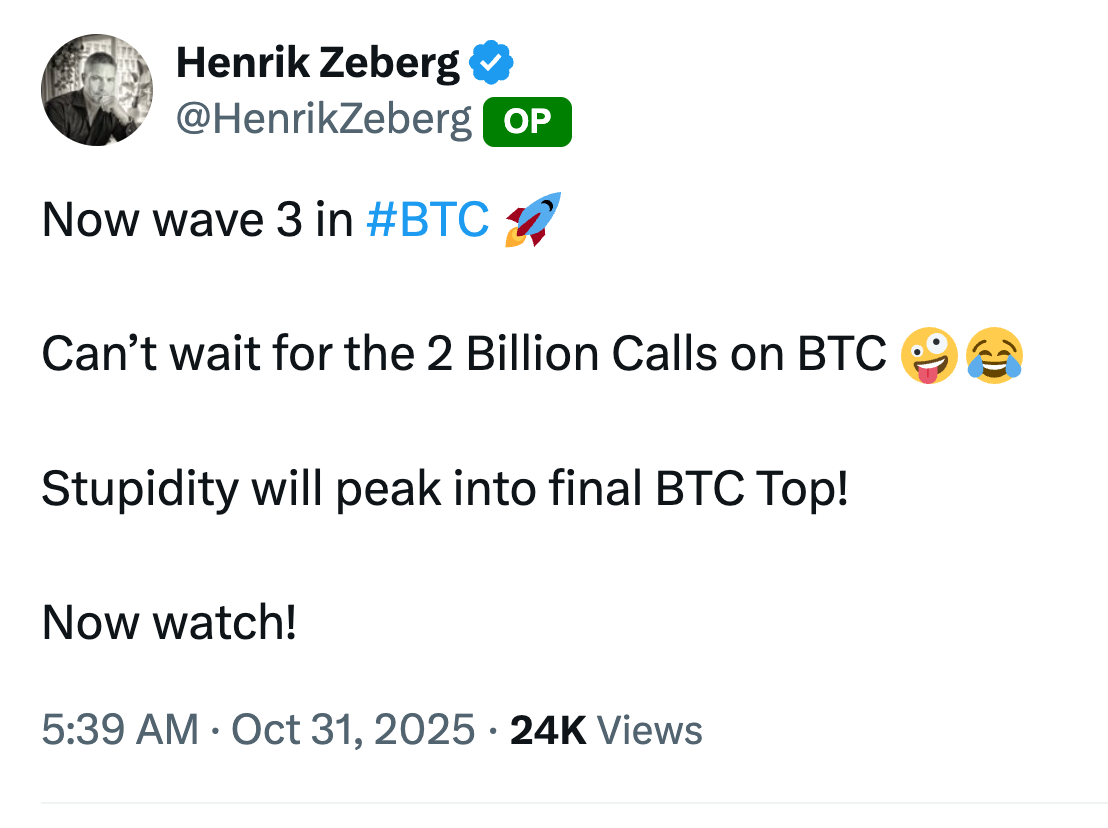Open the @HenrikZeberg handle link
Image resolution: width=1108 pixels, height=828 pixels.
pos(324,120)
